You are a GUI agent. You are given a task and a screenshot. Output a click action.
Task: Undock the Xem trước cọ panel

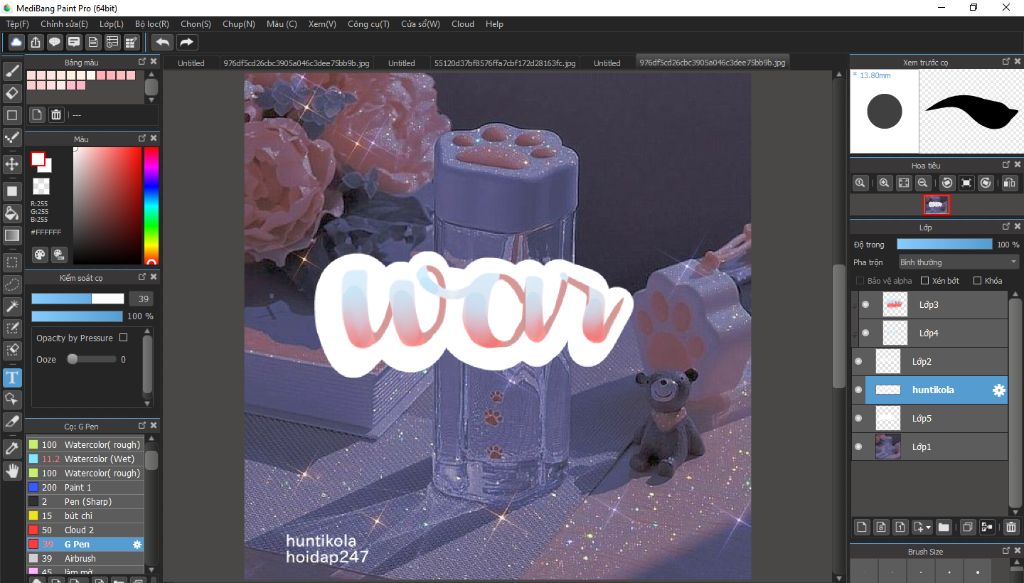tap(1006, 61)
